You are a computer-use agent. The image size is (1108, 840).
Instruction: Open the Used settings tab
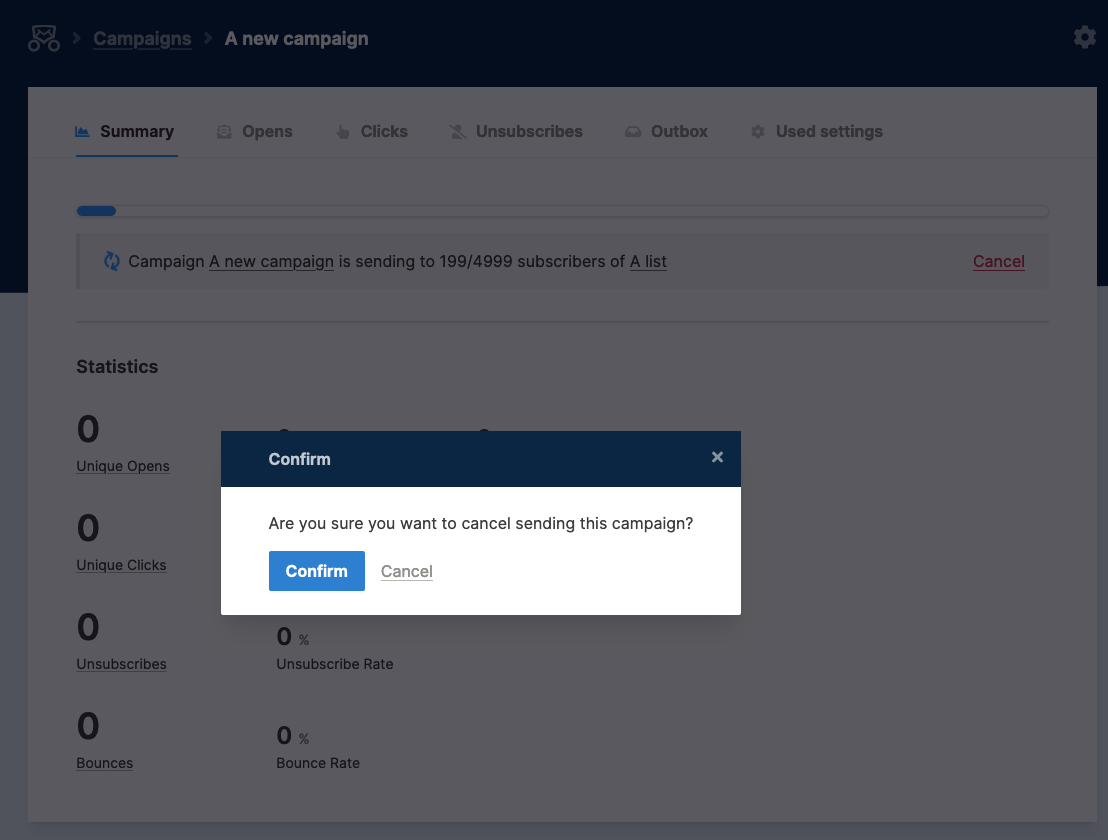click(816, 131)
